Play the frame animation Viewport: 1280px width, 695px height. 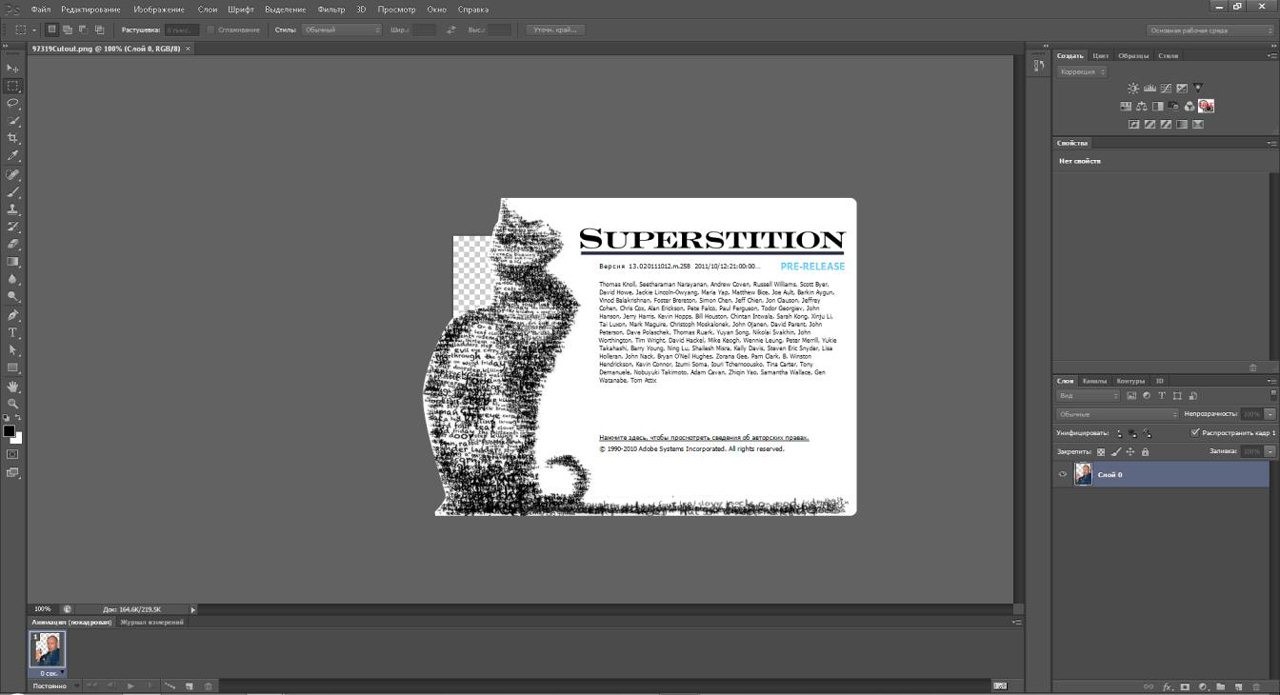click(131, 686)
